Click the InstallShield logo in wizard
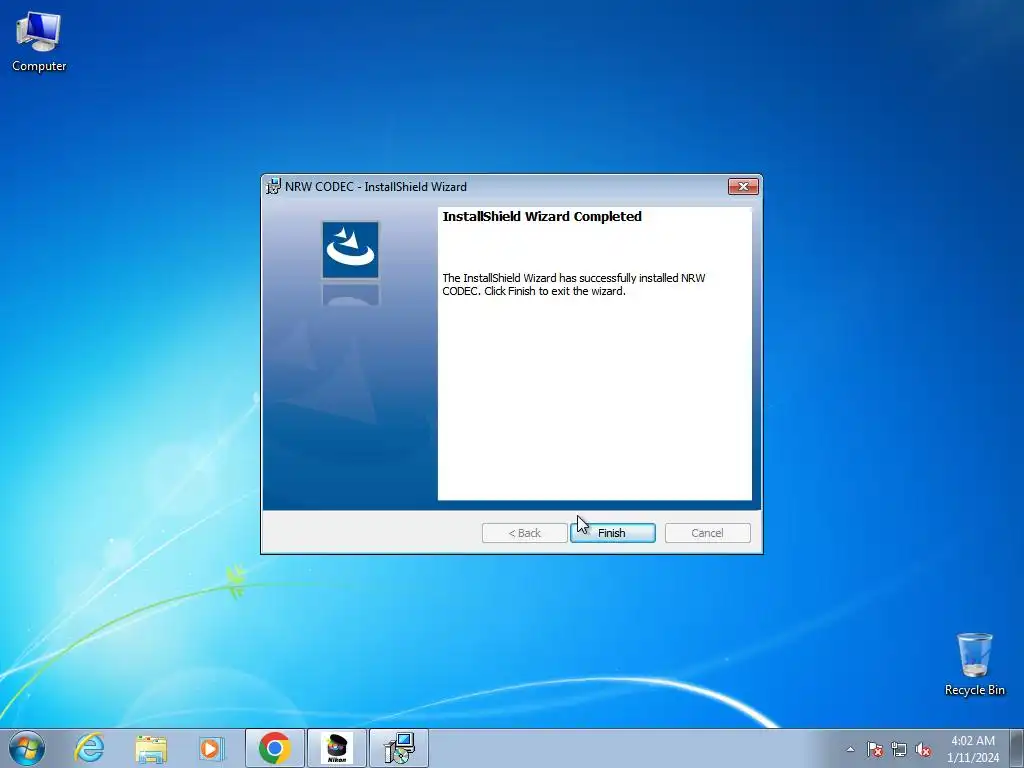This screenshot has width=1024, height=768. click(x=351, y=250)
